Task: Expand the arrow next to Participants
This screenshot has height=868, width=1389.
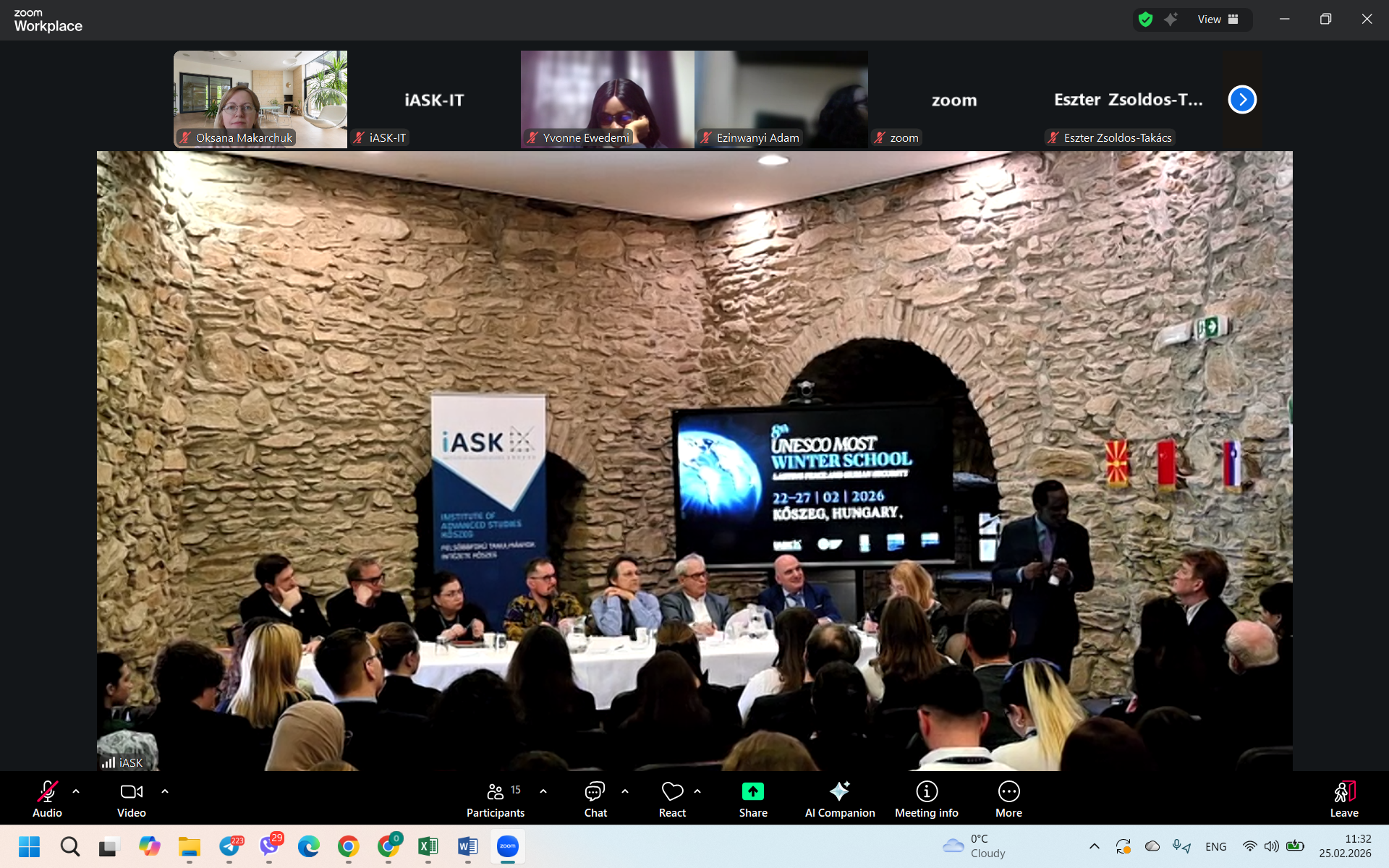Action: [x=543, y=791]
